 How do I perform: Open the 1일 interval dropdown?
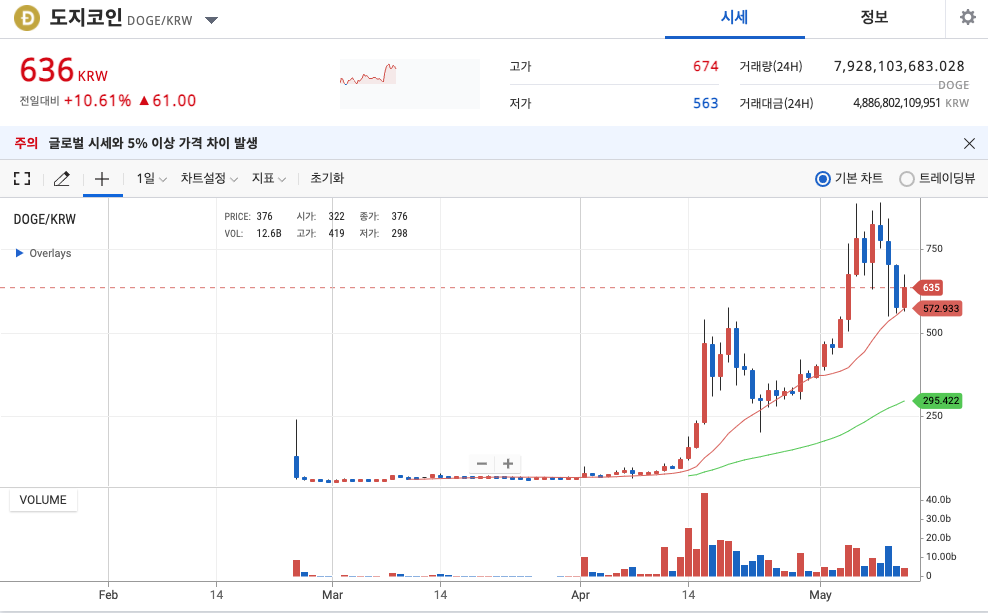(x=151, y=179)
